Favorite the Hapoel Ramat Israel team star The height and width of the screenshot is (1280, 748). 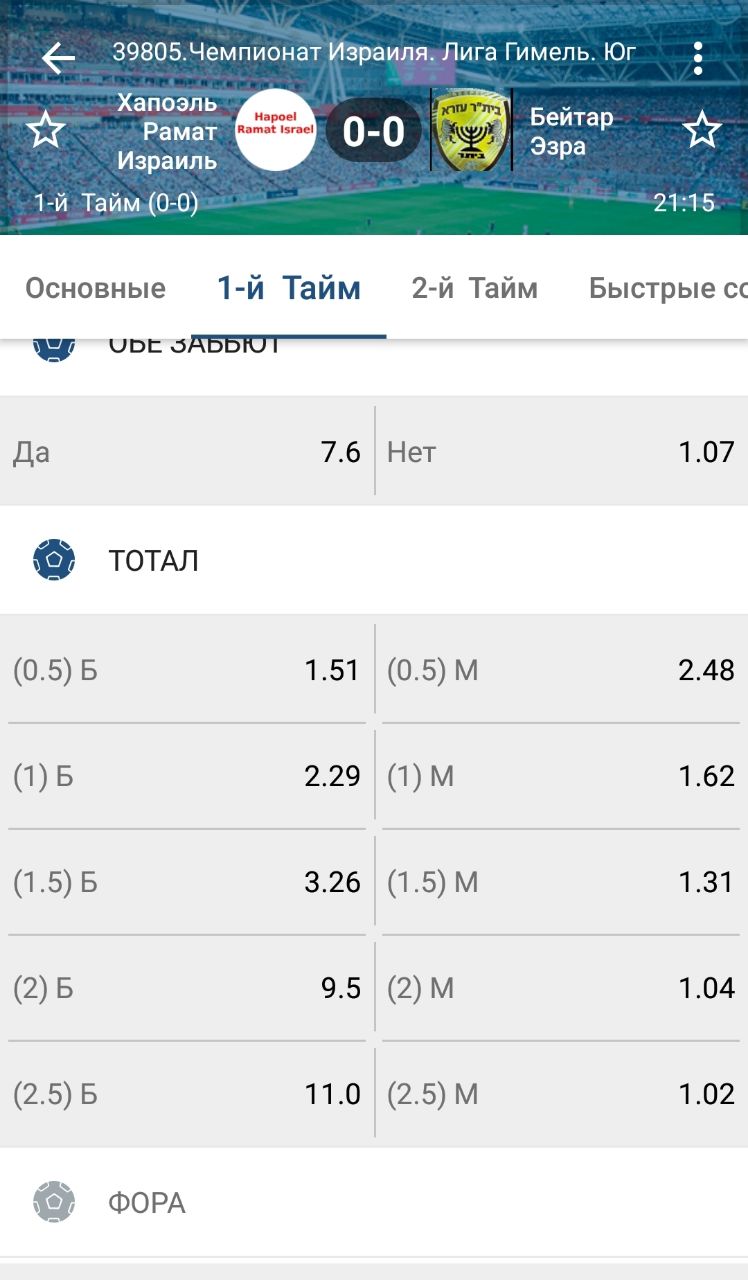[45, 131]
